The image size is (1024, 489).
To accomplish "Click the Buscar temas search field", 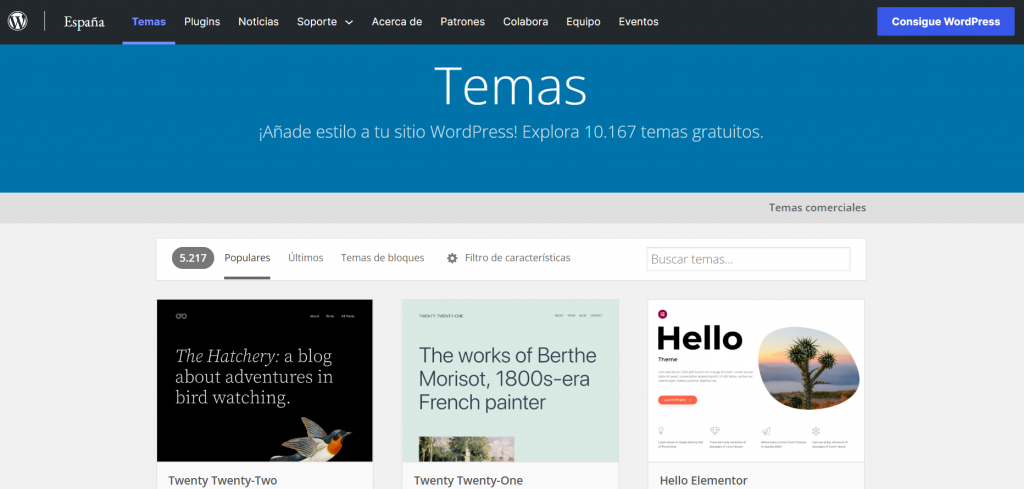I will pos(748,259).
